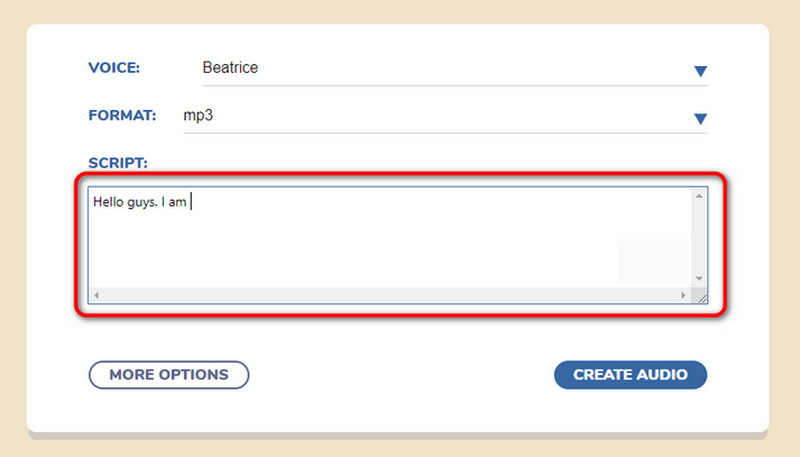Viewport: 800px width, 457px height.
Task: Click the scroll right arrow under script
Action: coord(683,296)
